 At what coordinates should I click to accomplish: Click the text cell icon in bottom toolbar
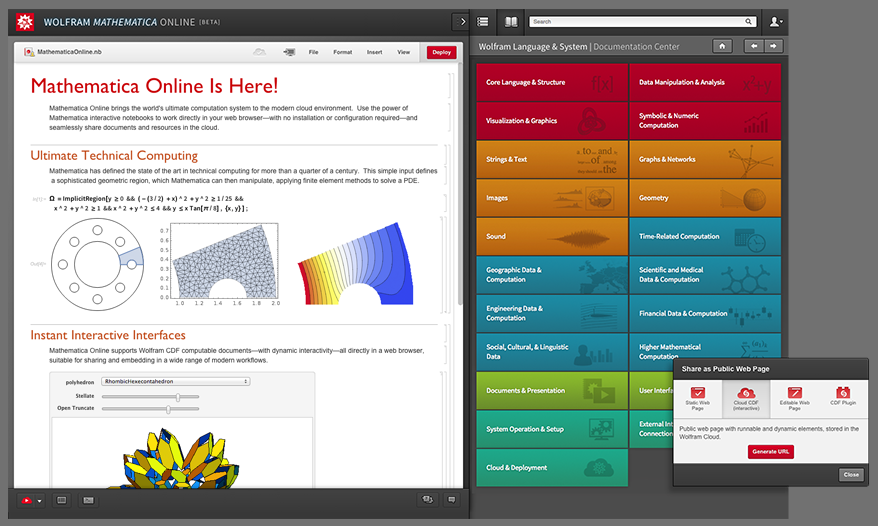coord(62,500)
